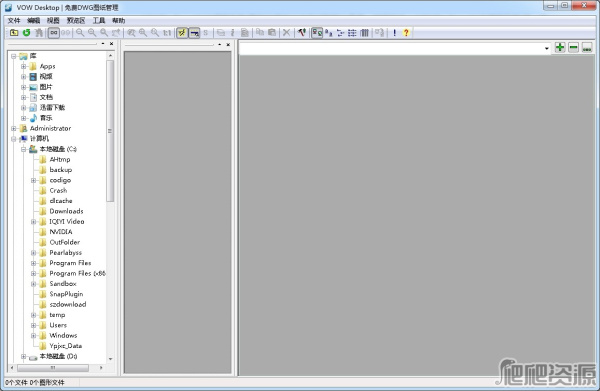Expand the 本地磁盘 (D:) node
The image size is (600, 391).
click(24, 356)
